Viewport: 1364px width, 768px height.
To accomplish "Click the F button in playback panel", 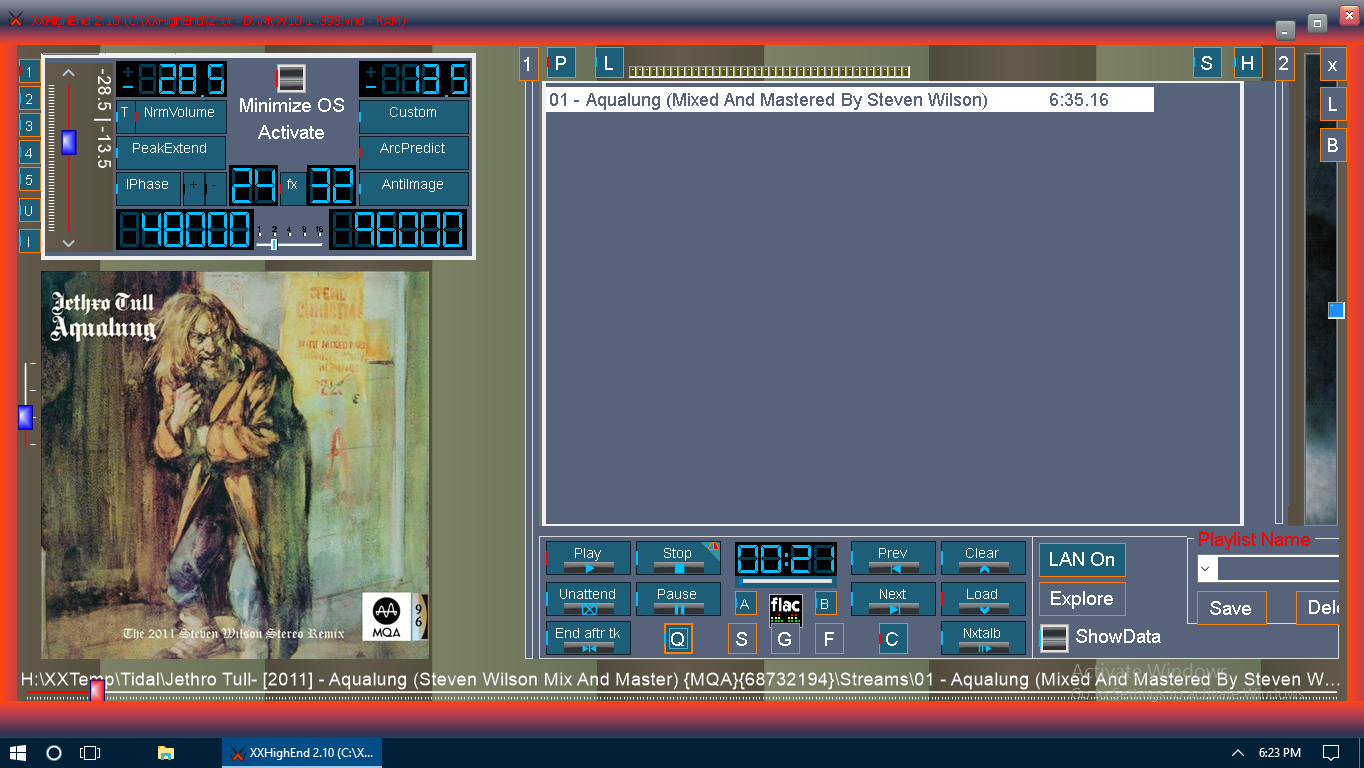I will (829, 639).
